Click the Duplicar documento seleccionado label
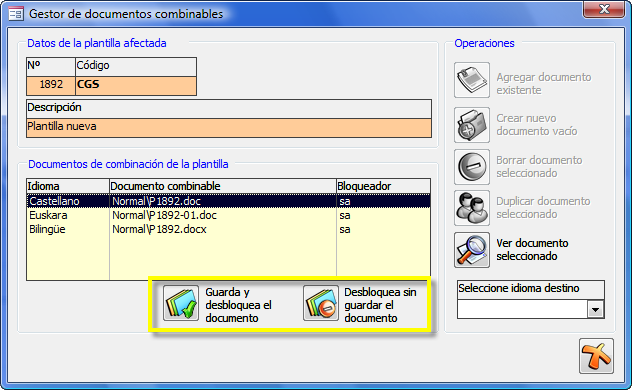Image resolution: width=632 pixels, height=390 pixels. 543,207
